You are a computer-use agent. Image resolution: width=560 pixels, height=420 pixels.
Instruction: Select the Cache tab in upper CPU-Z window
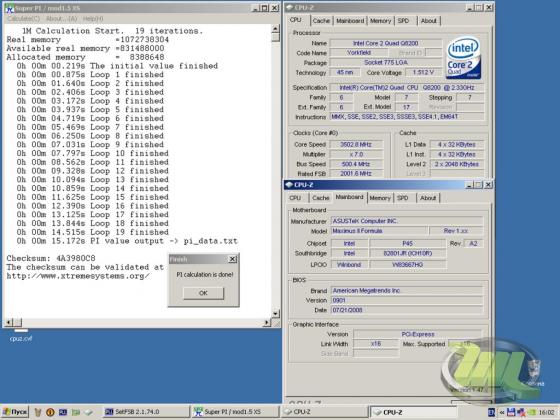[x=321, y=21]
